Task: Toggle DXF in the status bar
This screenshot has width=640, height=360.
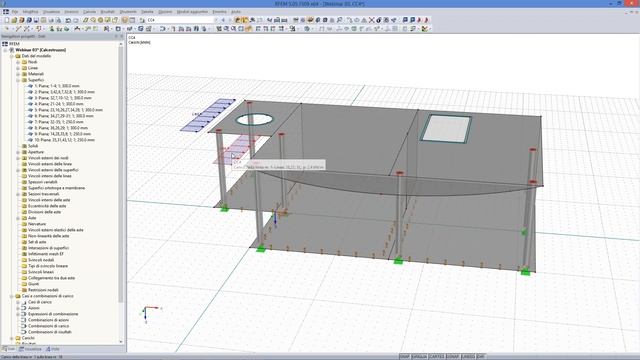Action: [481, 357]
